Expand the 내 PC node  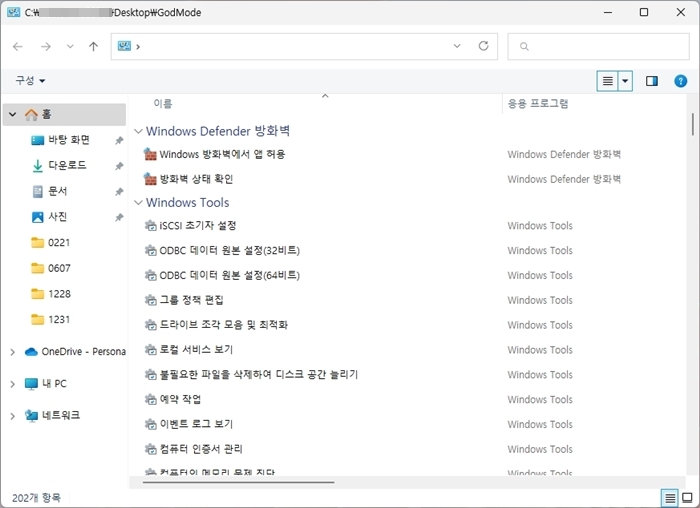coord(12,384)
